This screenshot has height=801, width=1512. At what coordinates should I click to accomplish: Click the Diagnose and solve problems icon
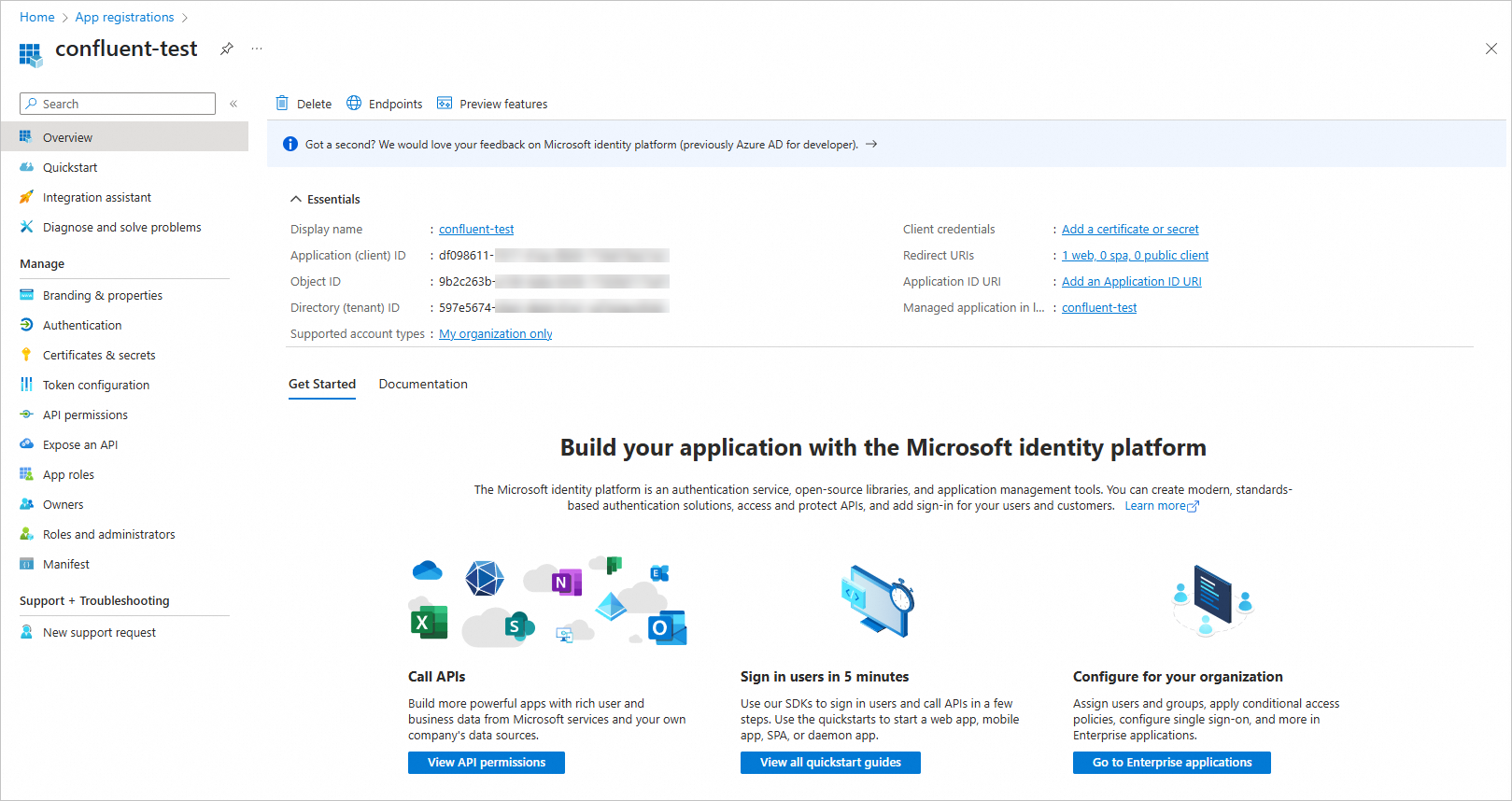pos(26,227)
